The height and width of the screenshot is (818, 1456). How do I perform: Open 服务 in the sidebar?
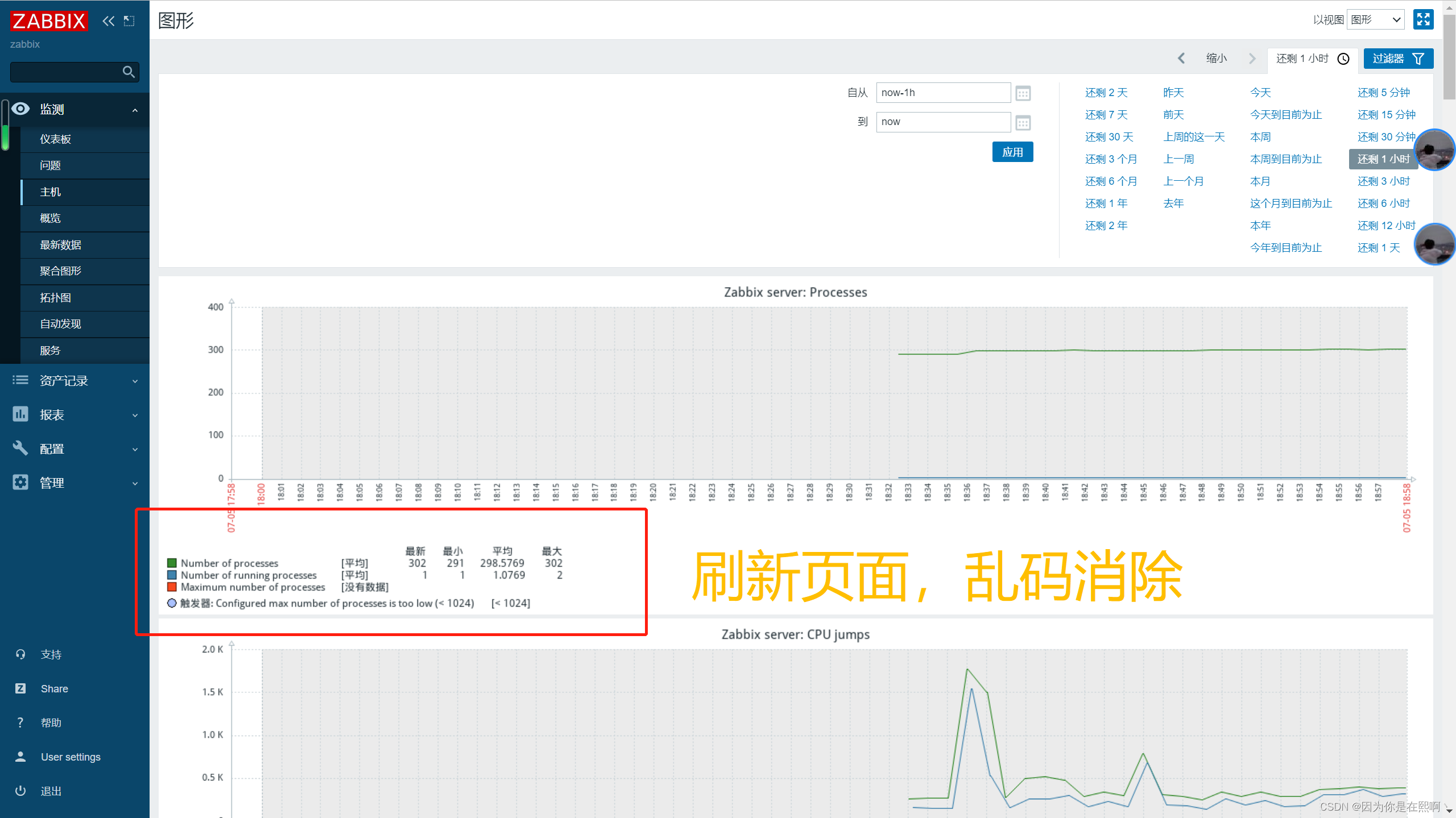(x=85, y=351)
